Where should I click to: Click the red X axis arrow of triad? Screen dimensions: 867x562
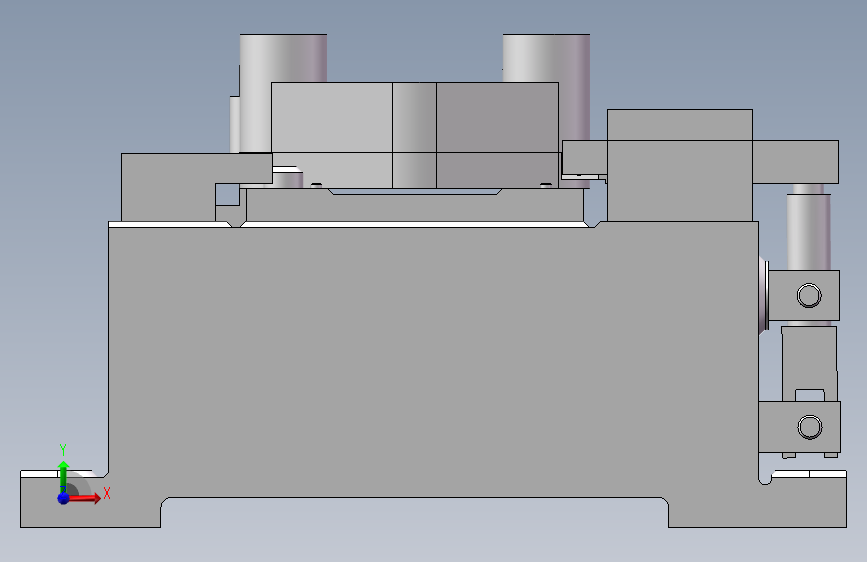(x=83, y=498)
